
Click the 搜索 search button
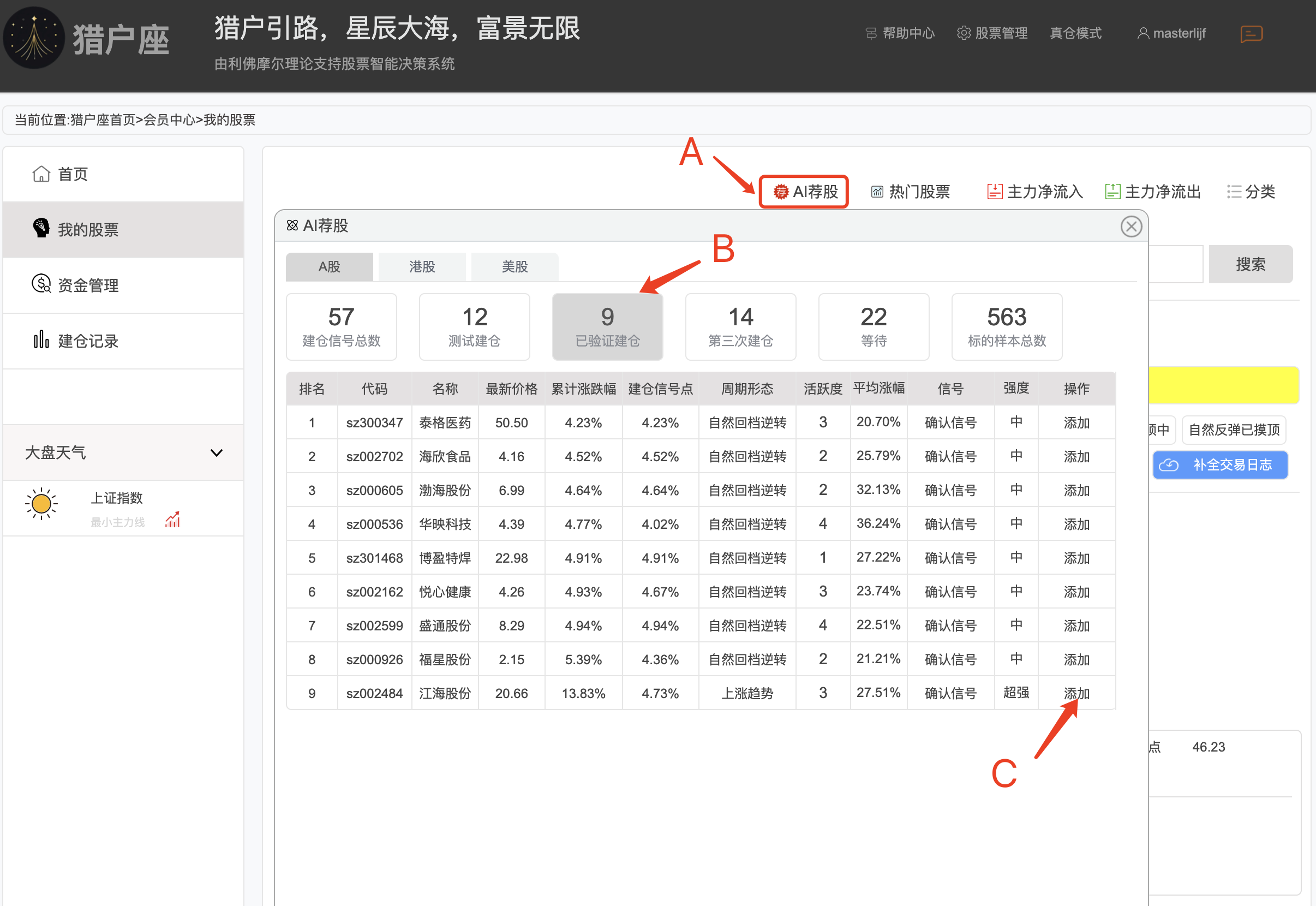[x=1251, y=264]
